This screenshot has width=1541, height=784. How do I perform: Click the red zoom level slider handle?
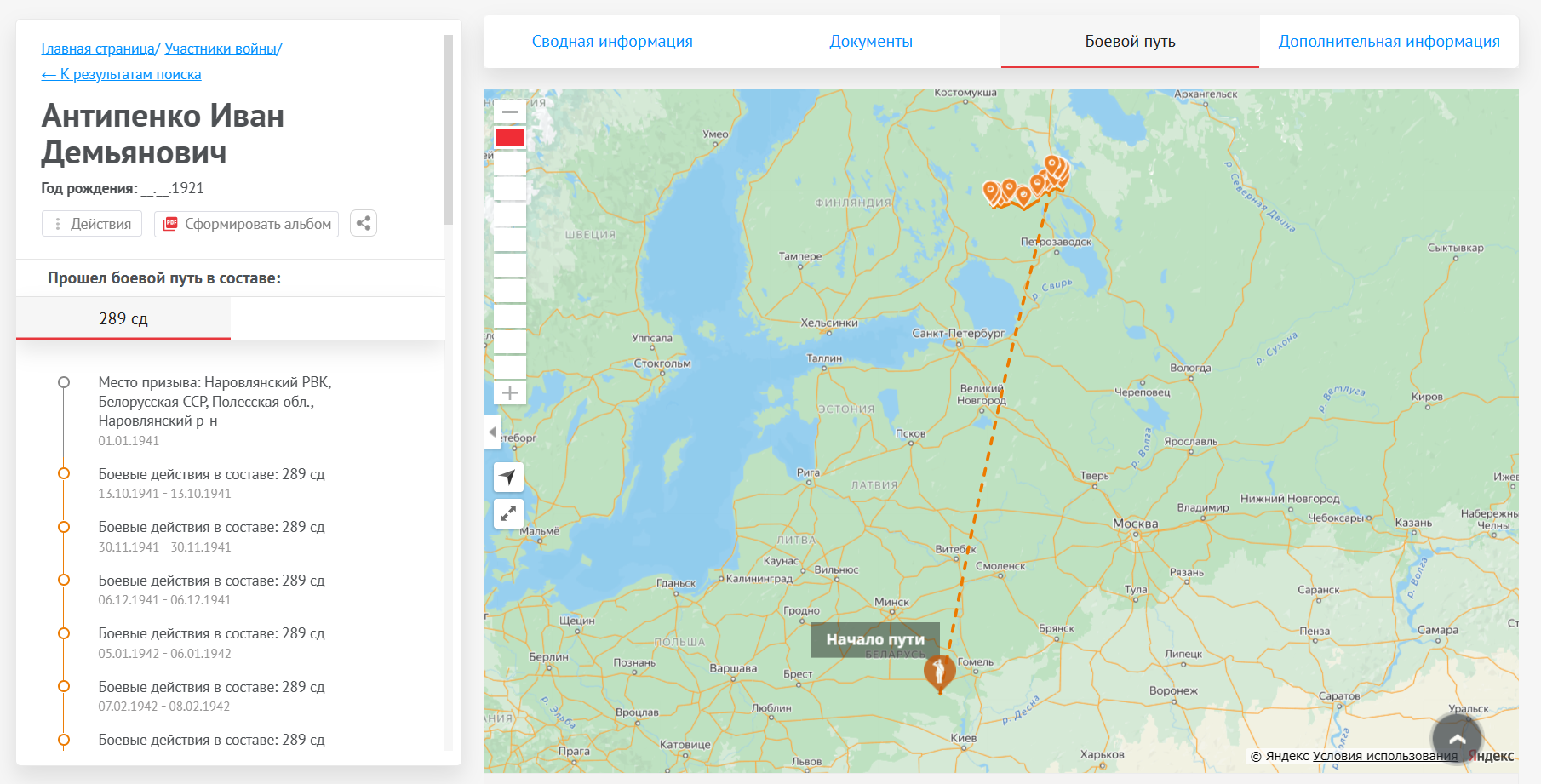click(x=509, y=137)
